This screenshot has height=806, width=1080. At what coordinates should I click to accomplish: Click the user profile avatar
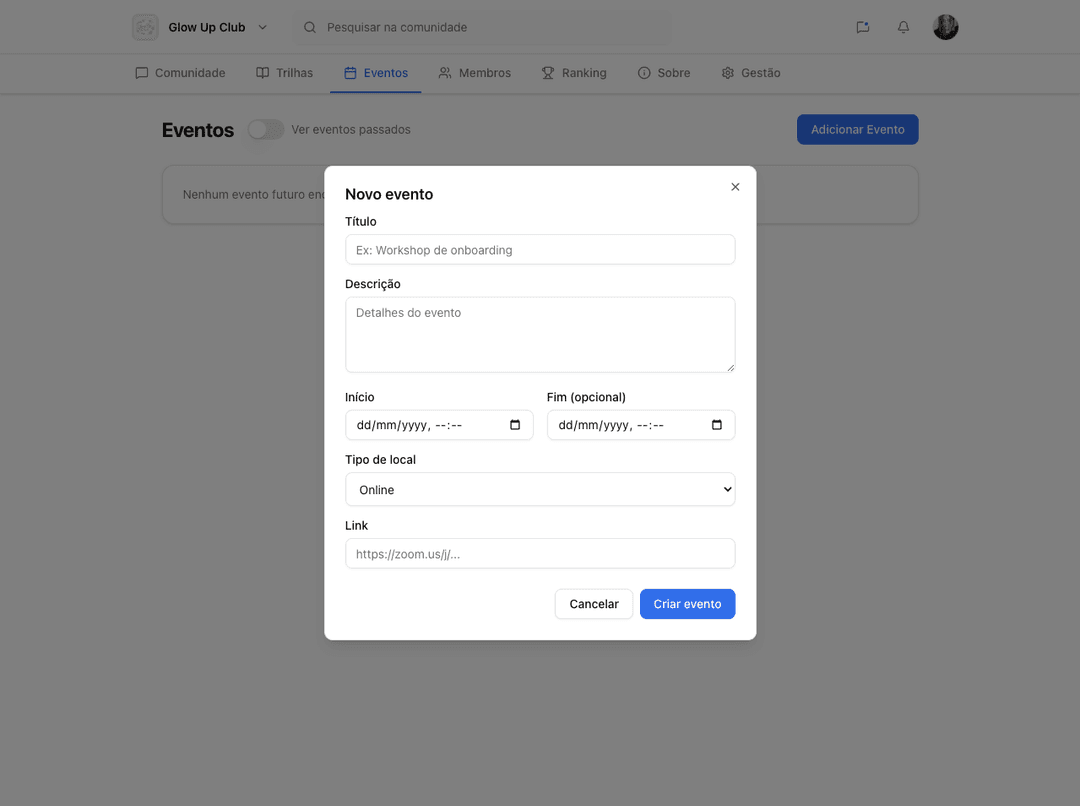(945, 27)
